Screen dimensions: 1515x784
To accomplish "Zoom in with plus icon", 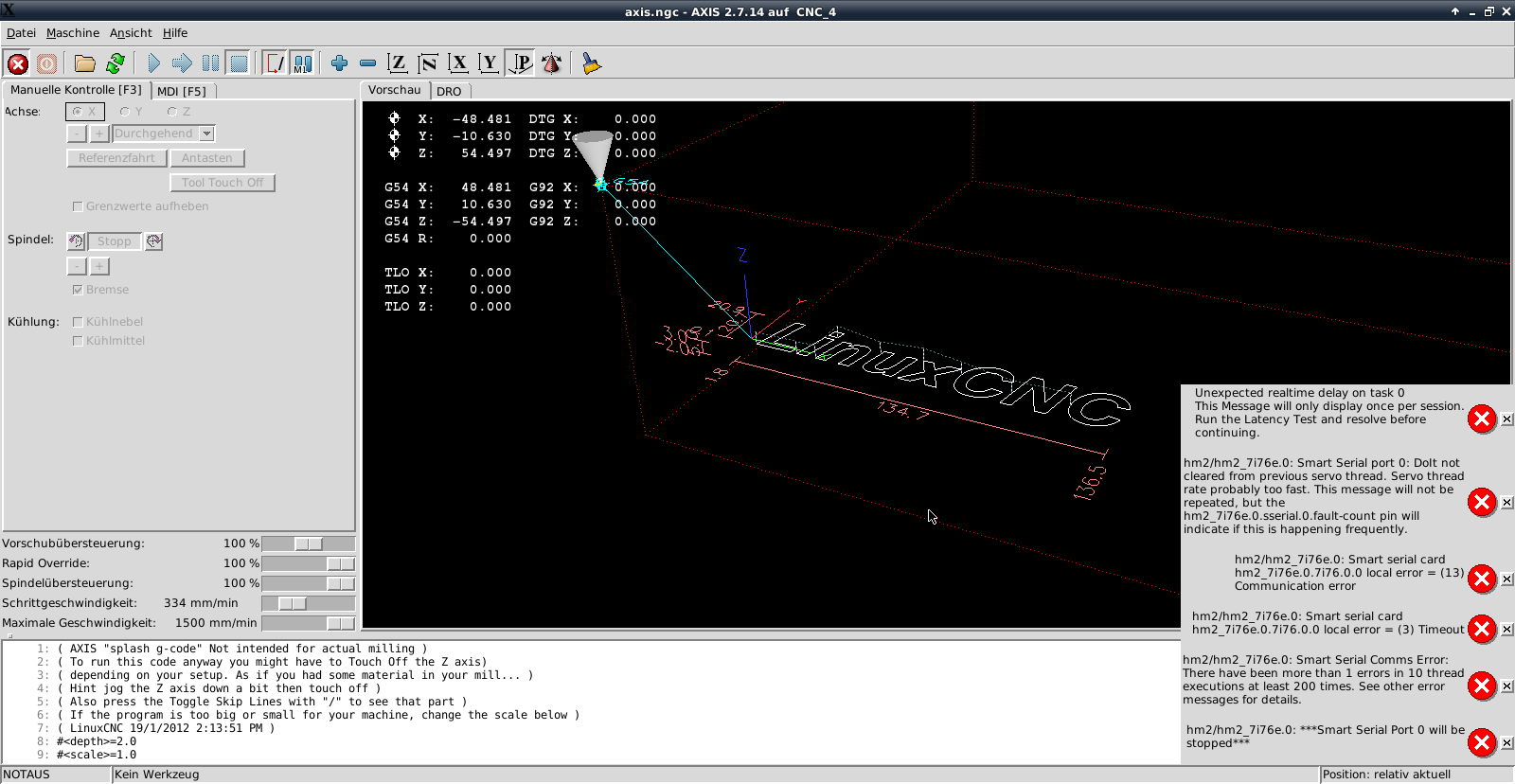I will click(x=339, y=63).
